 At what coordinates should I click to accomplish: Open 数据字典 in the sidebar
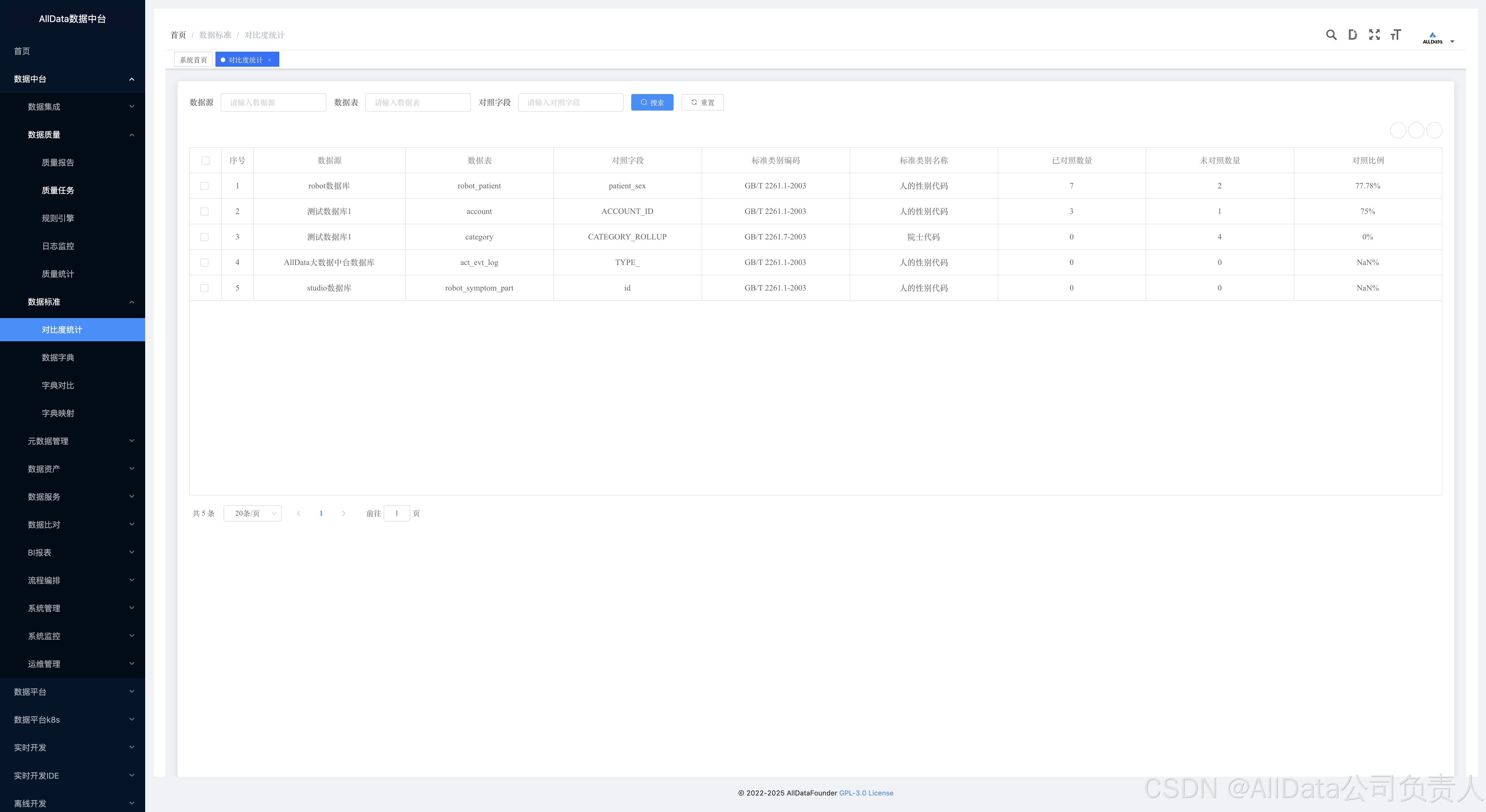click(58, 358)
